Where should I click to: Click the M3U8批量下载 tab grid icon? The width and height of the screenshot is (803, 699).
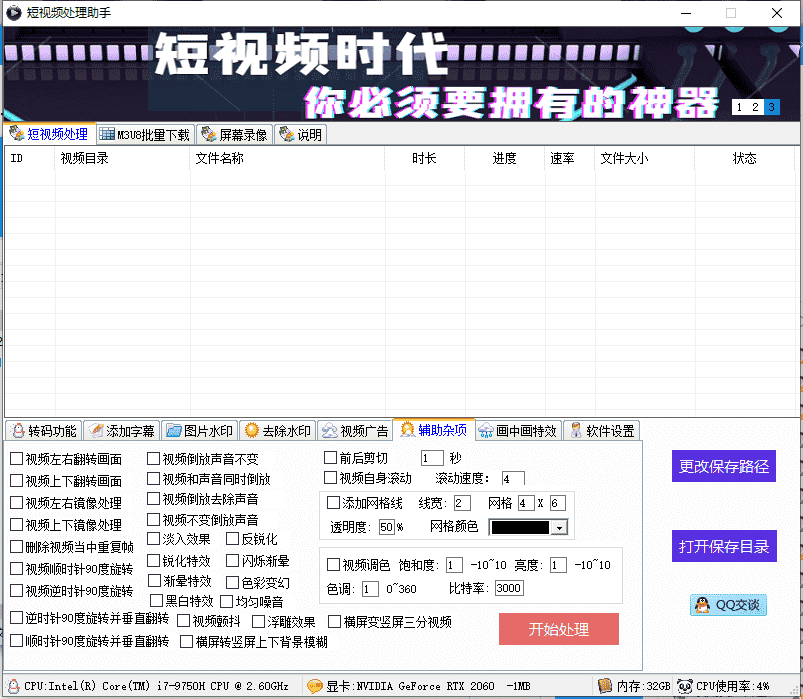coord(107,134)
